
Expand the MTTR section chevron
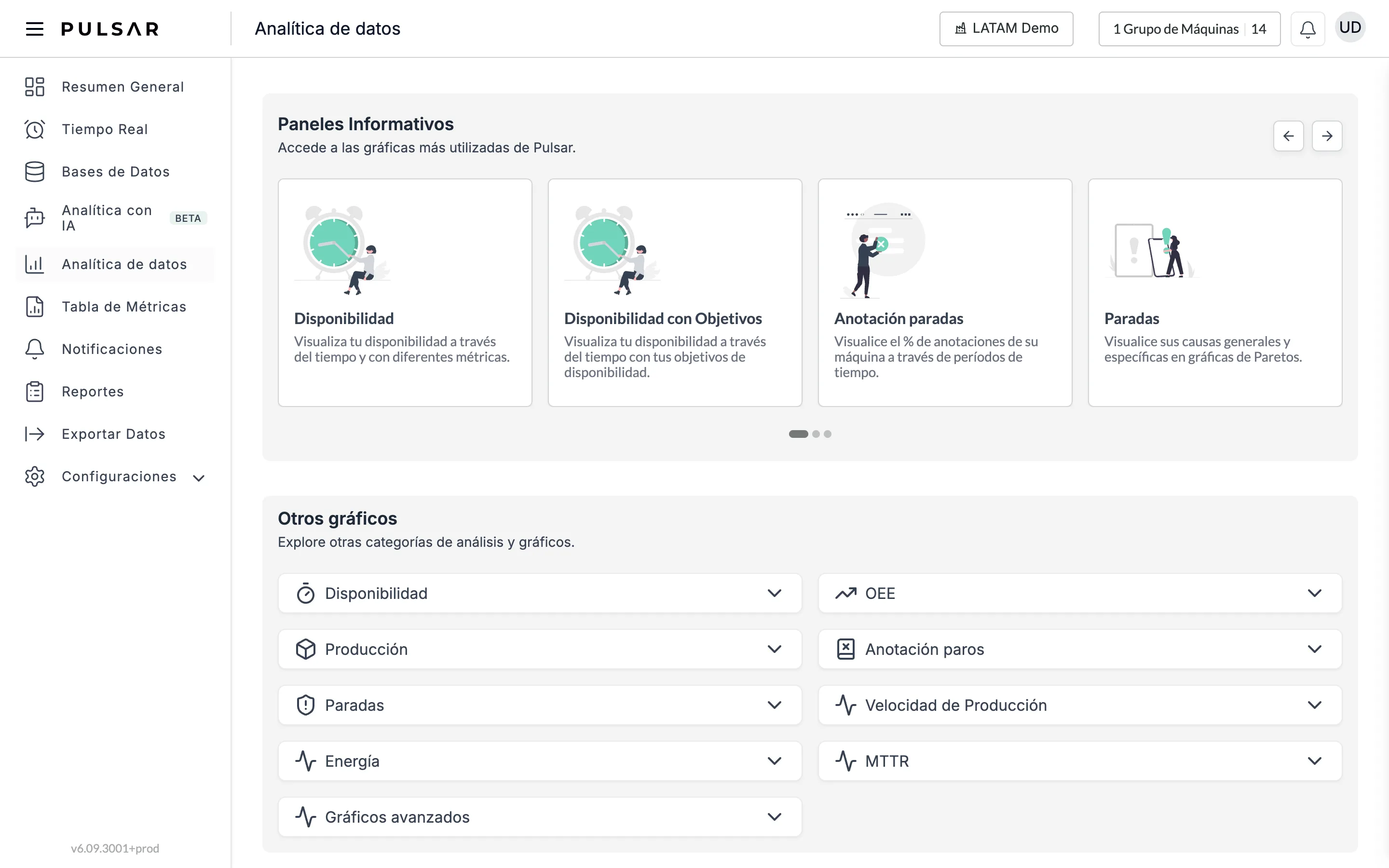pos(1314,760)
